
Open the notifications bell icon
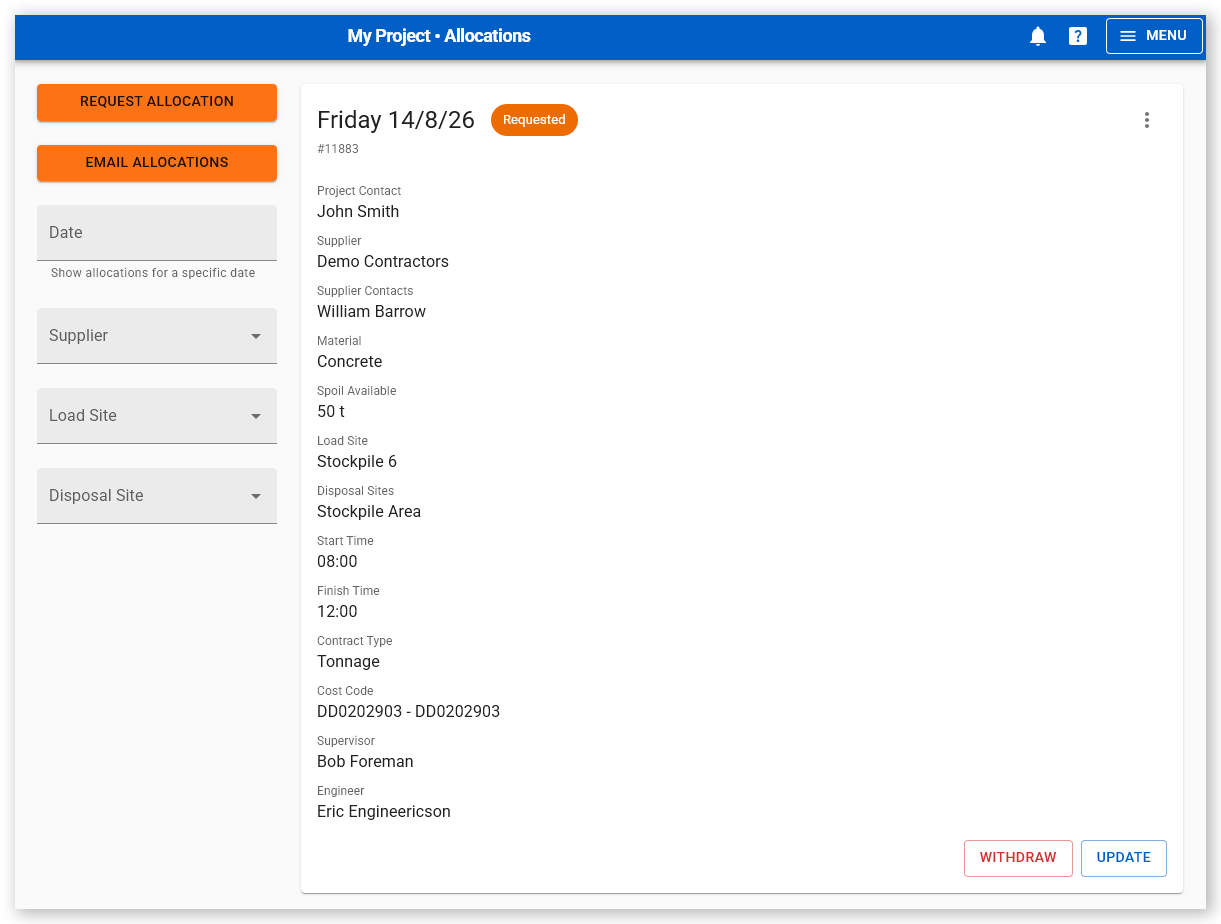pyautogui.click(x=1038, y=36)
